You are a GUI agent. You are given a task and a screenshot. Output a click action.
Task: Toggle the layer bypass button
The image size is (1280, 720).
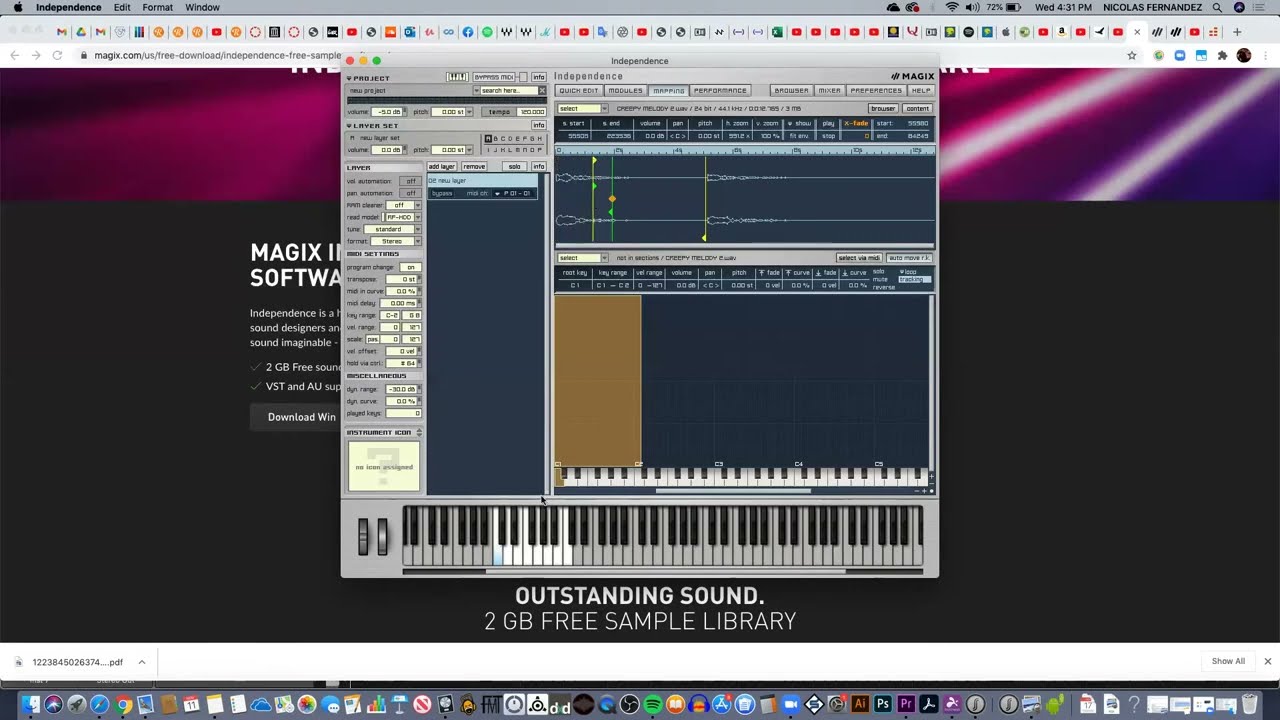click(x=442, y=193)
